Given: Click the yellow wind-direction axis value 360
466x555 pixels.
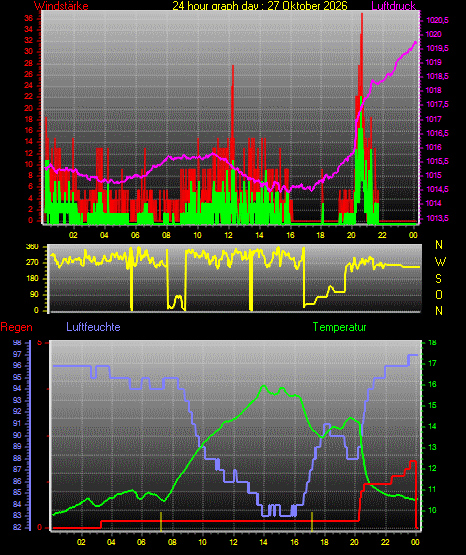Looking at the screenshot, I should coord(32,247).
